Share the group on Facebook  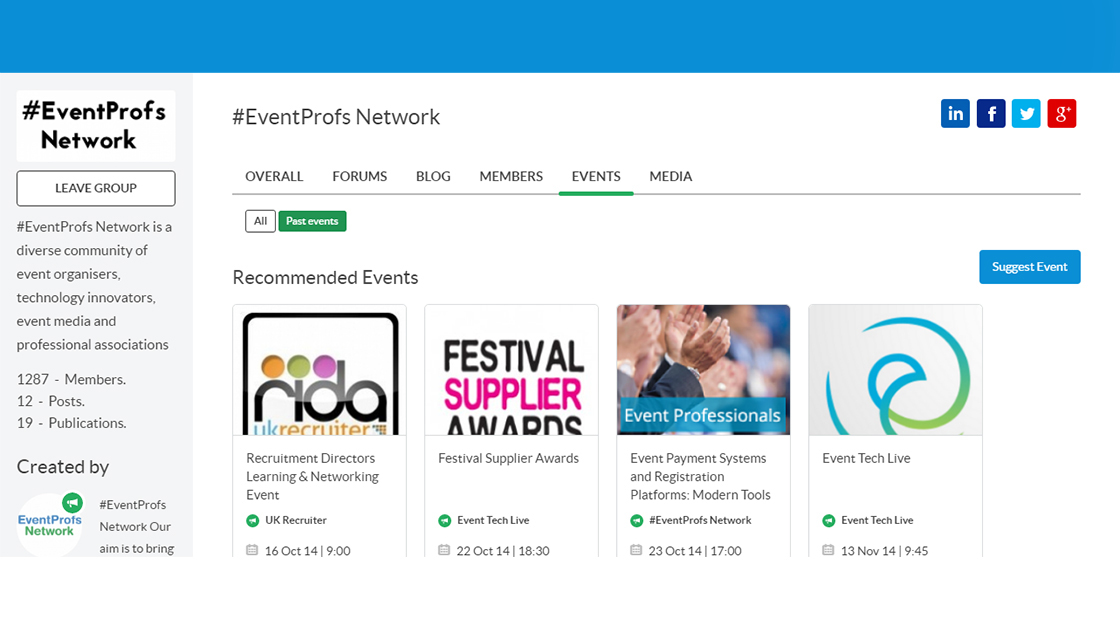(991, 114)
